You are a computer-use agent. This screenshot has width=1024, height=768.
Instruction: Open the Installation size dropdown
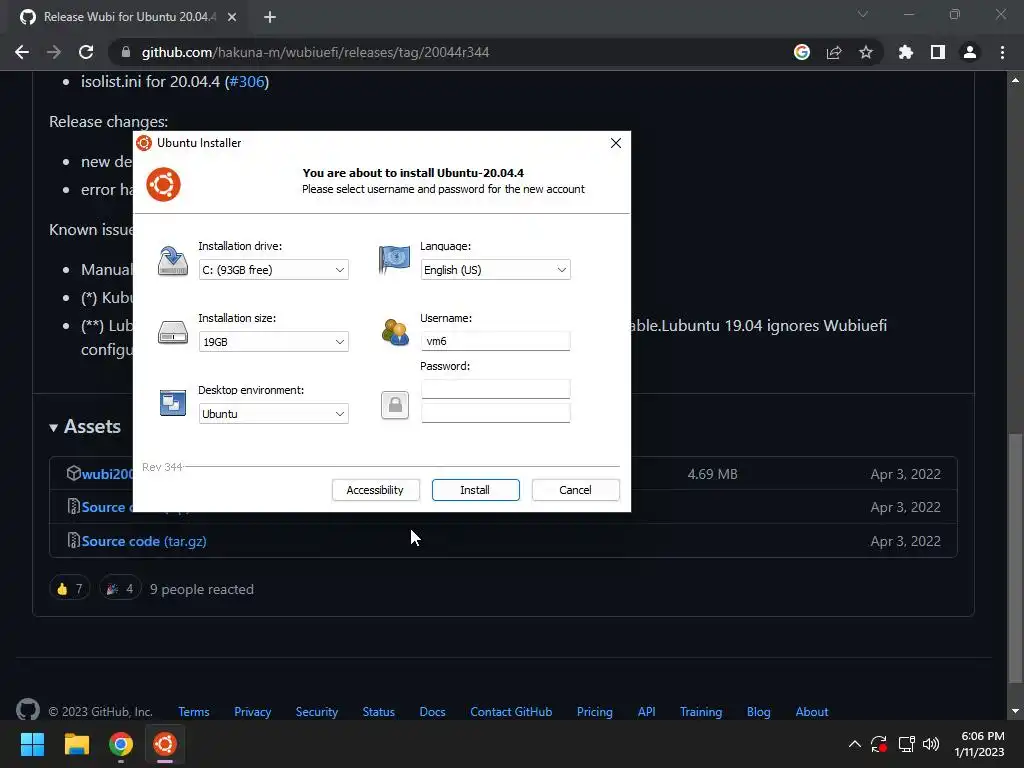[273, 342]
